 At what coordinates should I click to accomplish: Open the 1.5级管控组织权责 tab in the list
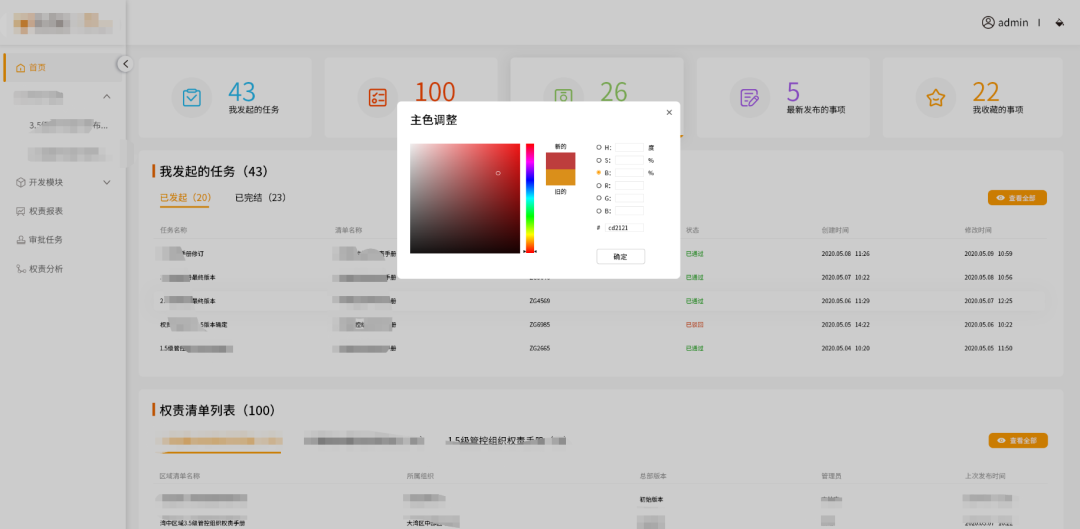(x=506, y=440)
